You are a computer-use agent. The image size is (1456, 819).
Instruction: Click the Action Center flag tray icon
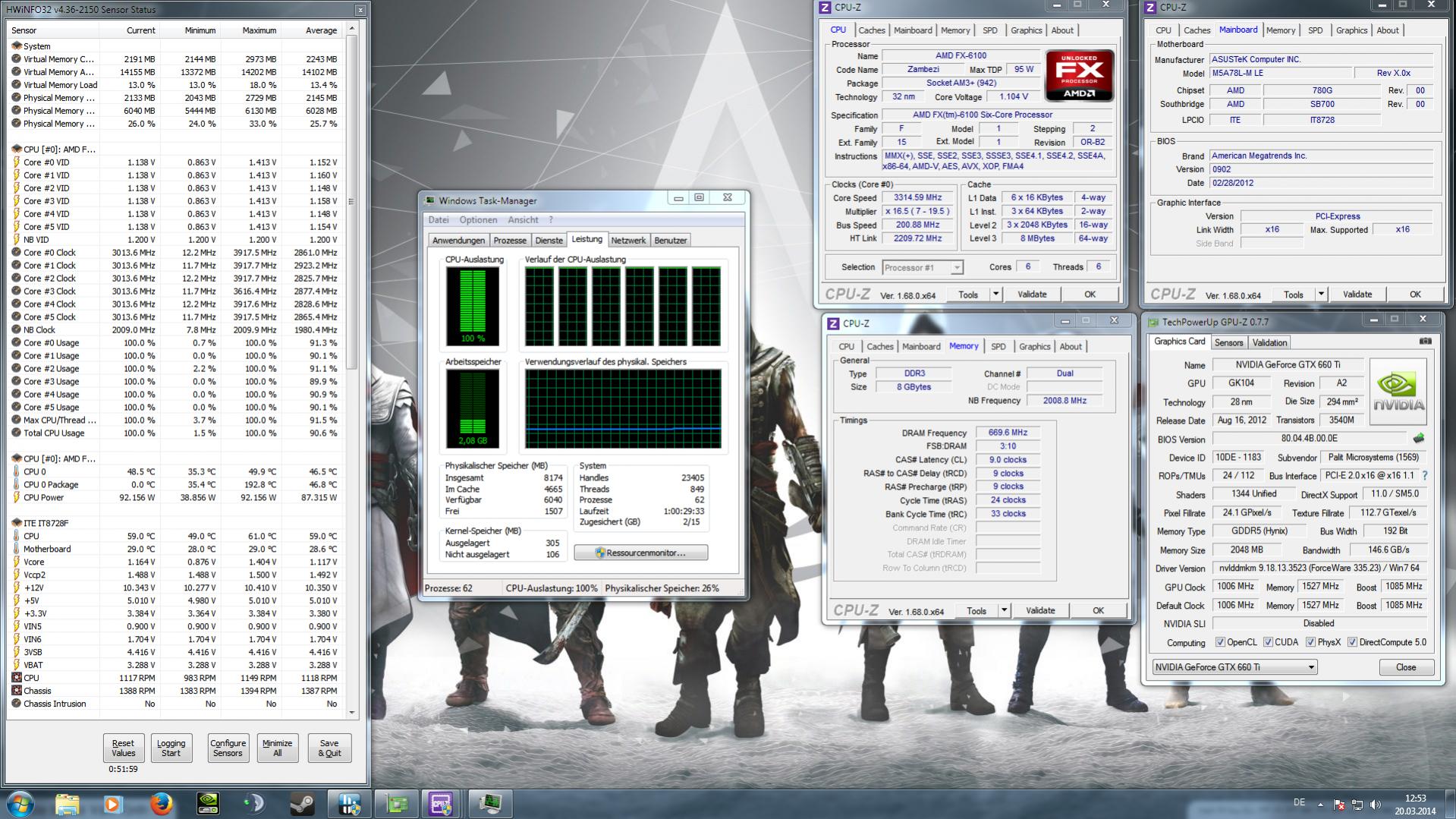(1338, 805)
